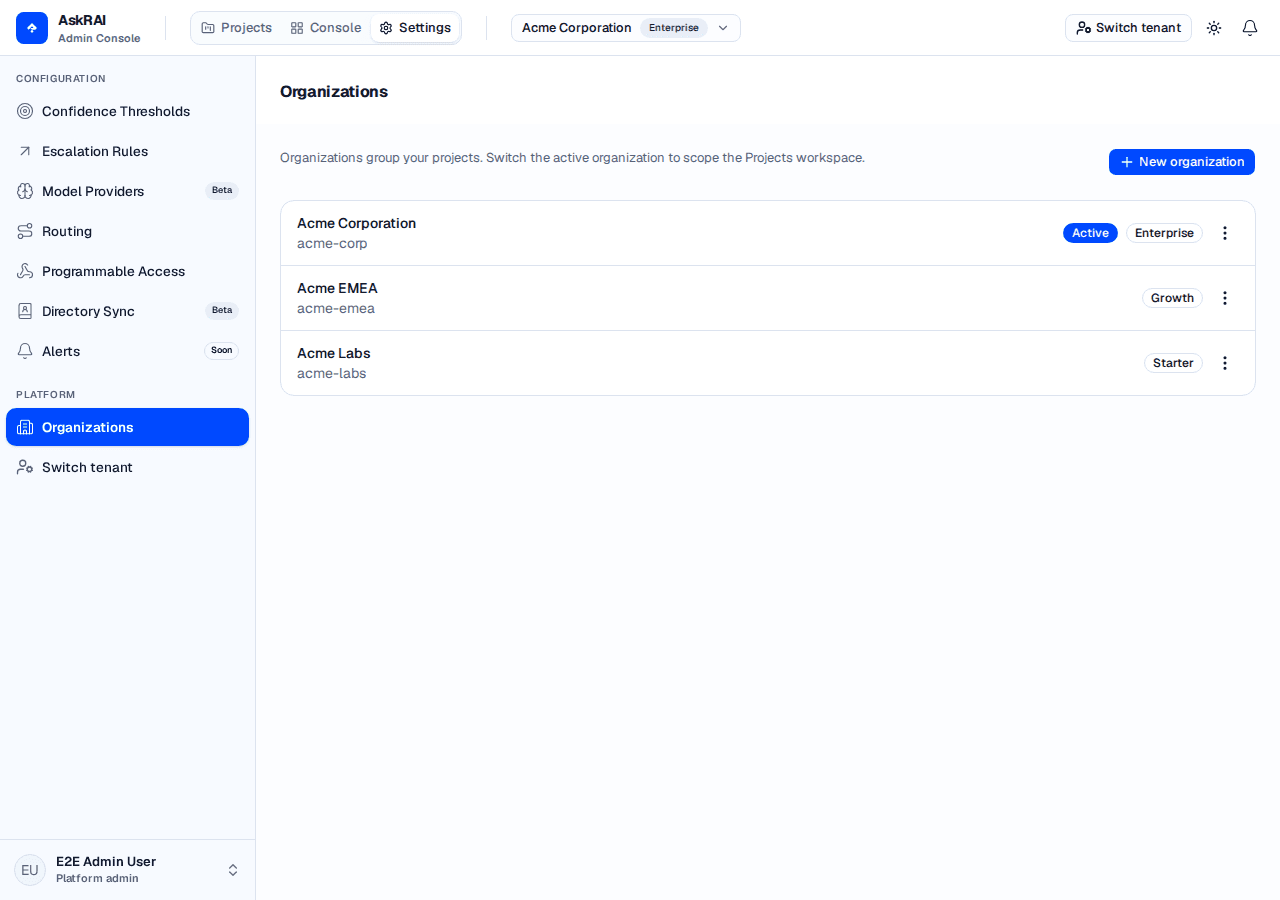Go to Routing settings
Screen dimensions: 1280x900
pos(127,231)
